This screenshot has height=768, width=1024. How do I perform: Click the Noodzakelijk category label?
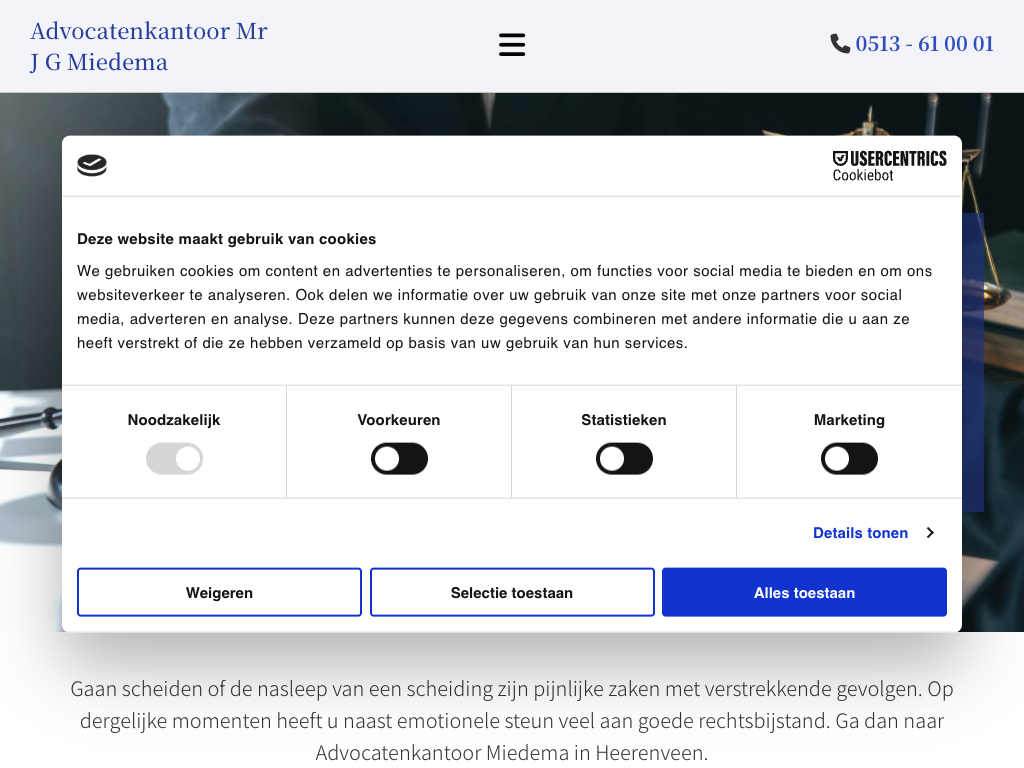point(174,420)
